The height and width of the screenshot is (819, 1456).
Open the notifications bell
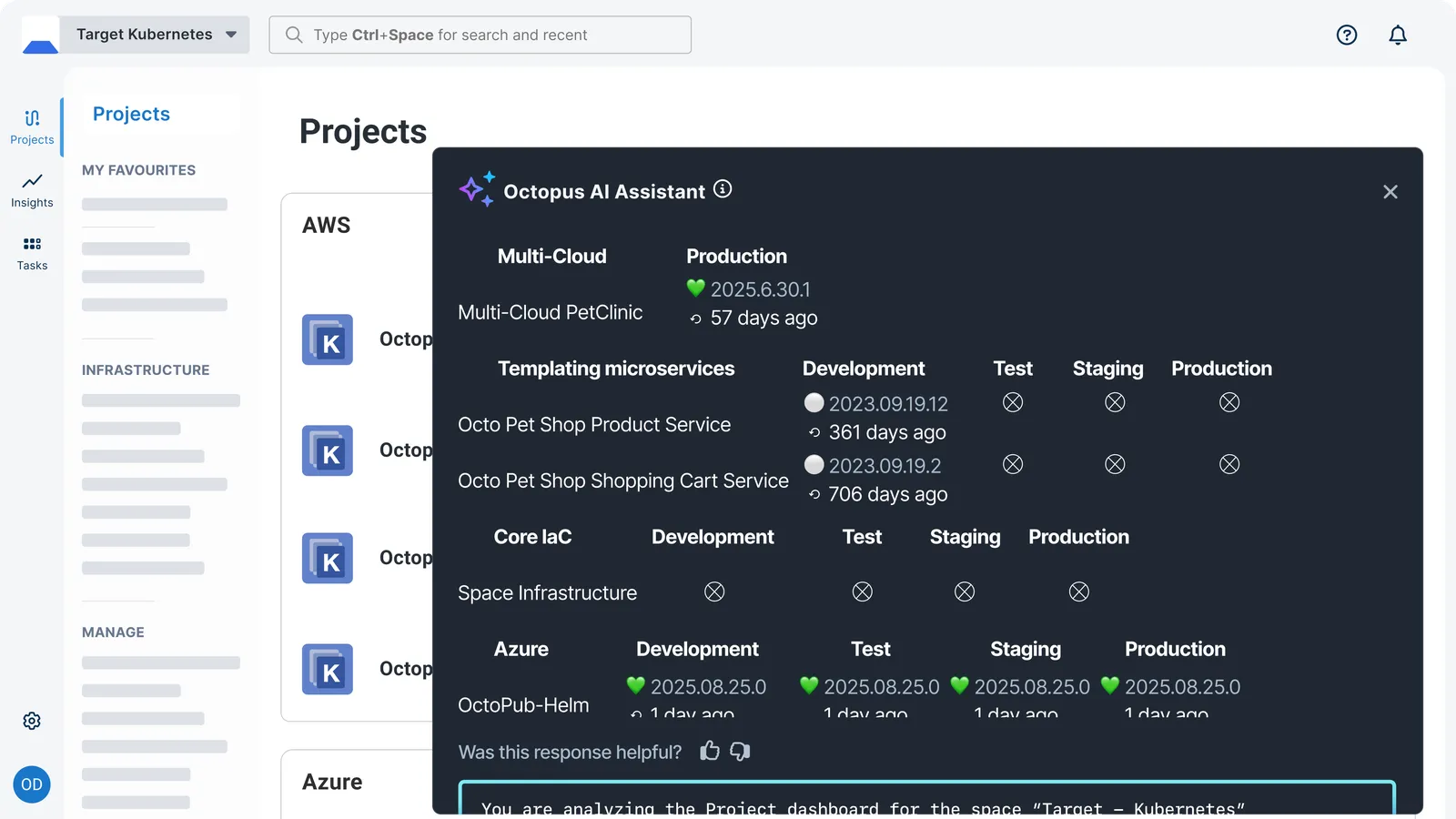[1398, 35]
